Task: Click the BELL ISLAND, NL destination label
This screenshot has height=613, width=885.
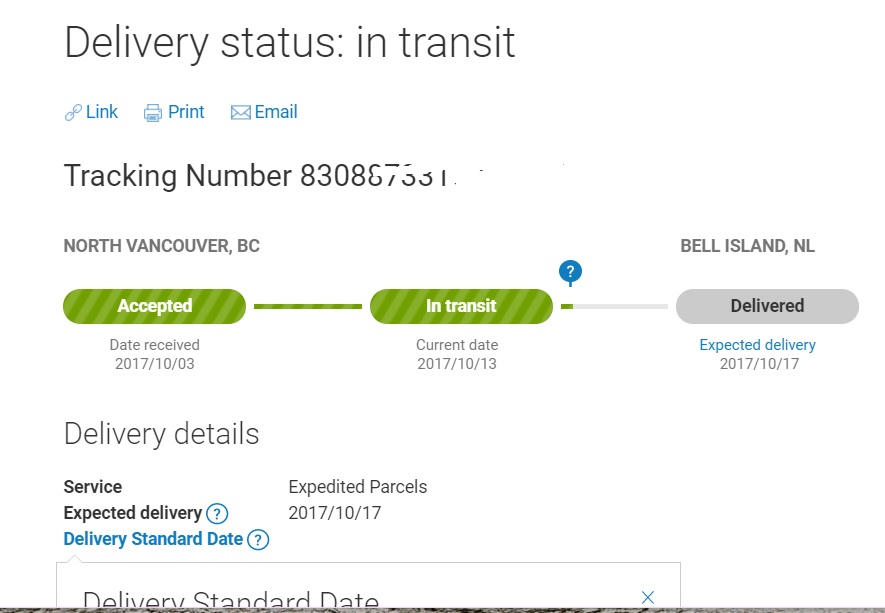Action: tap(747, 246)
